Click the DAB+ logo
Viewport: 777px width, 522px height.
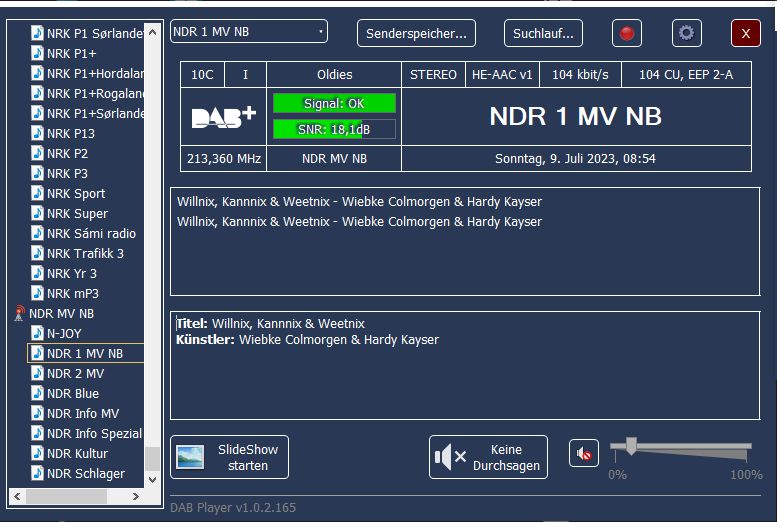224,117
